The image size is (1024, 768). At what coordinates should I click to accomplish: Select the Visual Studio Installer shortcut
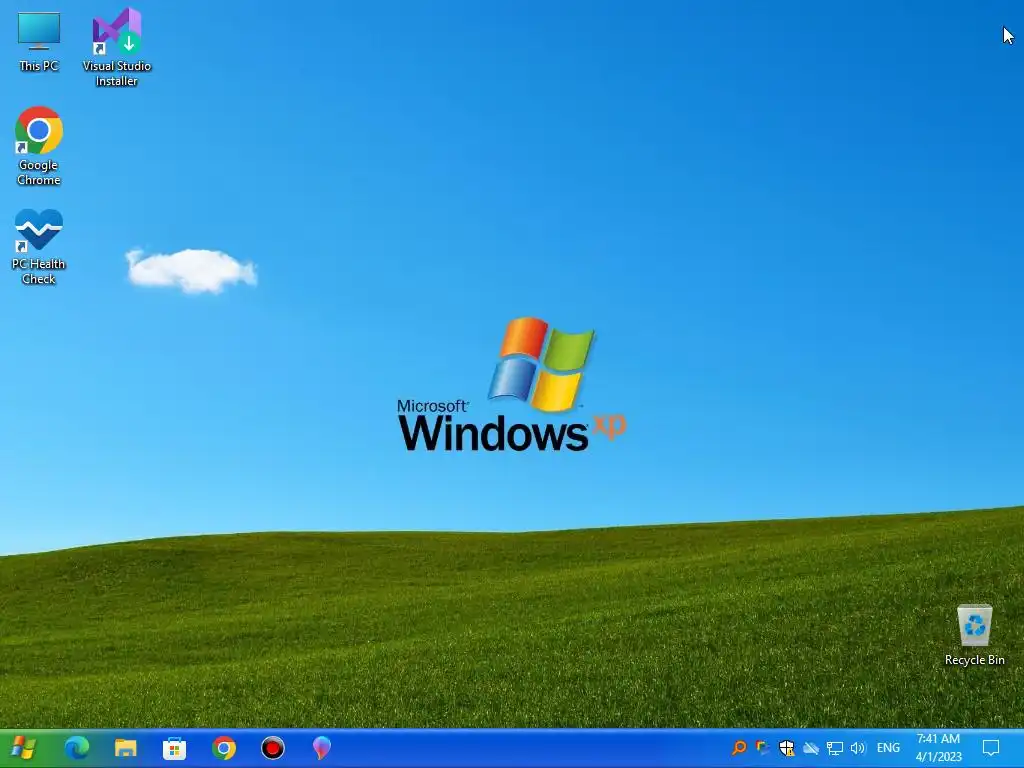(x=117, y=47)
